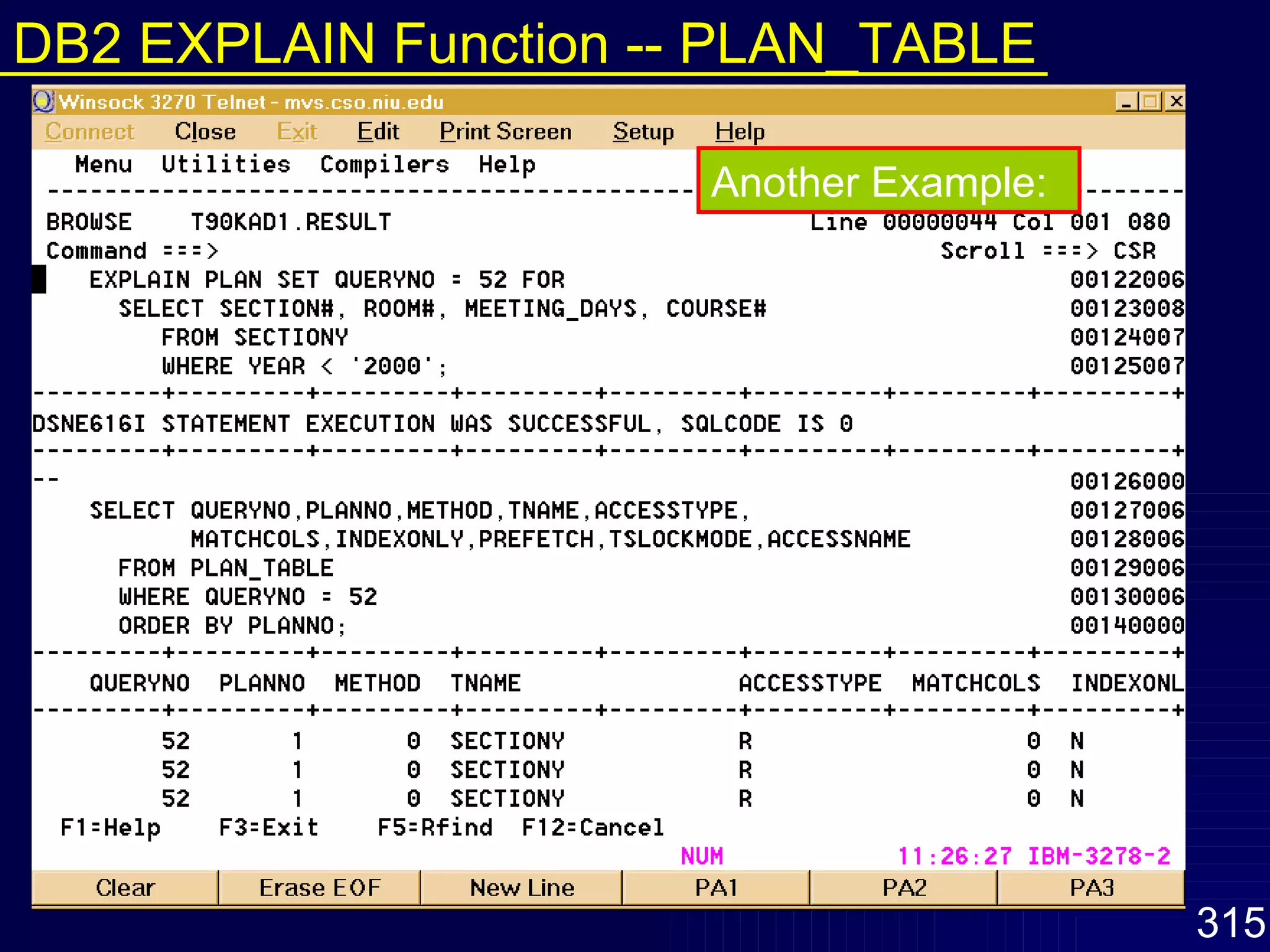The height and width of the screenshot is (952, 1270).
Task: Click the MATCHCOLS column header
Action: [976, 684]
